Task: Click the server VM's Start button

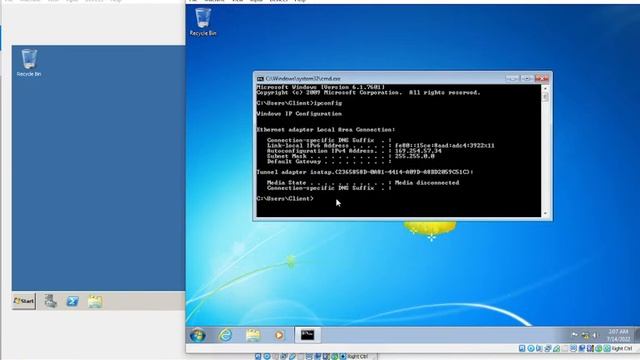Action: pos(24,301)
